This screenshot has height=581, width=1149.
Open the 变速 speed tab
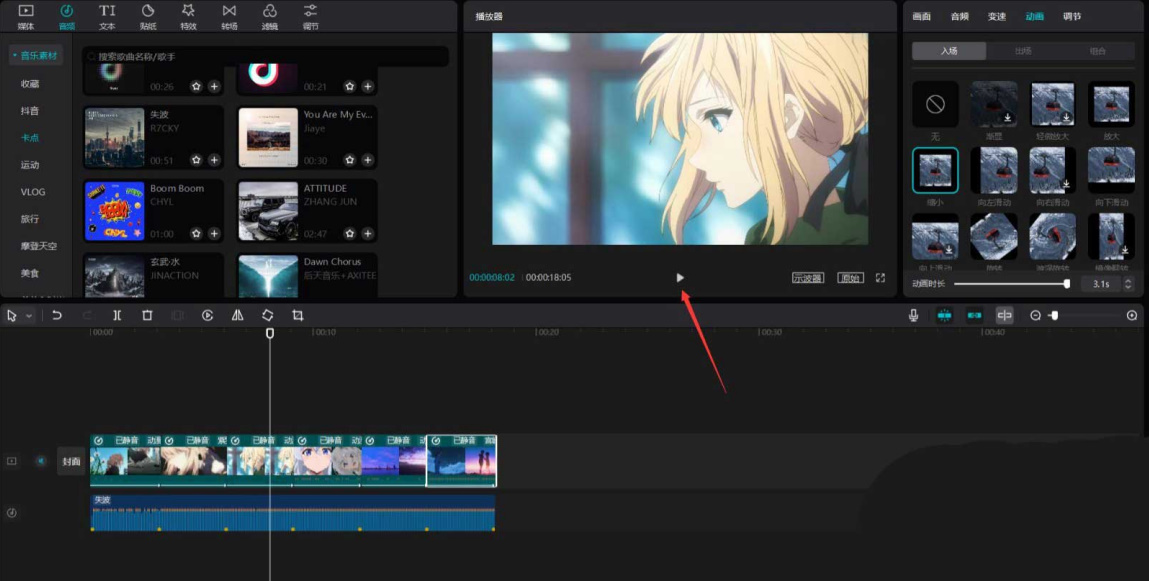[x=997, y=16]
